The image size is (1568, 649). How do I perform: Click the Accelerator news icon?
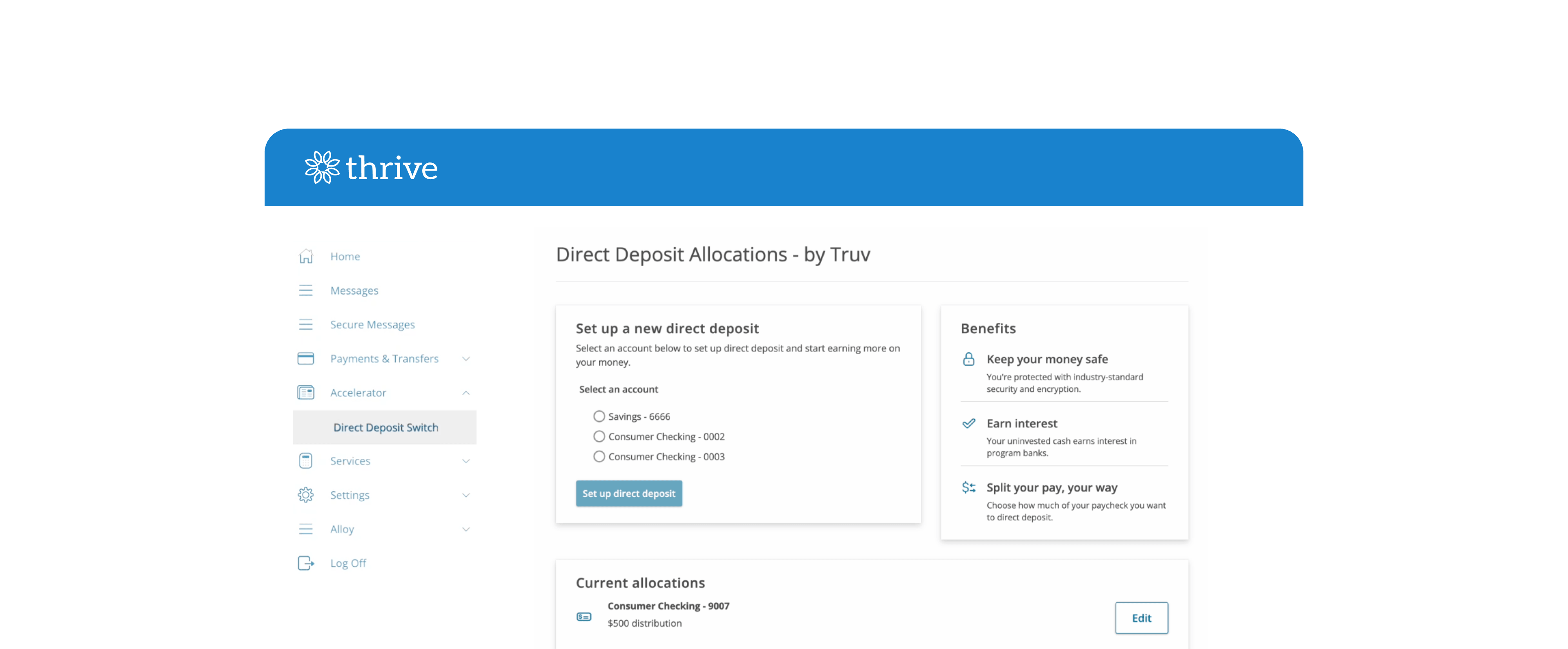tap(305, 392)
